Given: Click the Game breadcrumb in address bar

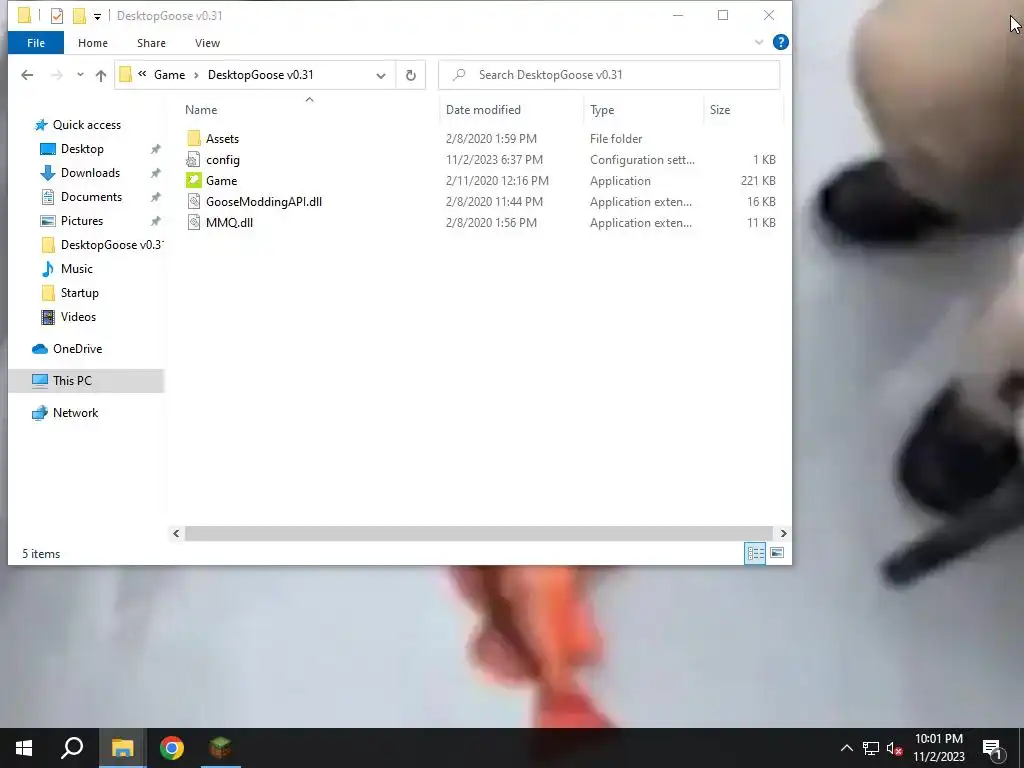Looking at the screenshot, I should pyautogui.click(x=170, y=75).
